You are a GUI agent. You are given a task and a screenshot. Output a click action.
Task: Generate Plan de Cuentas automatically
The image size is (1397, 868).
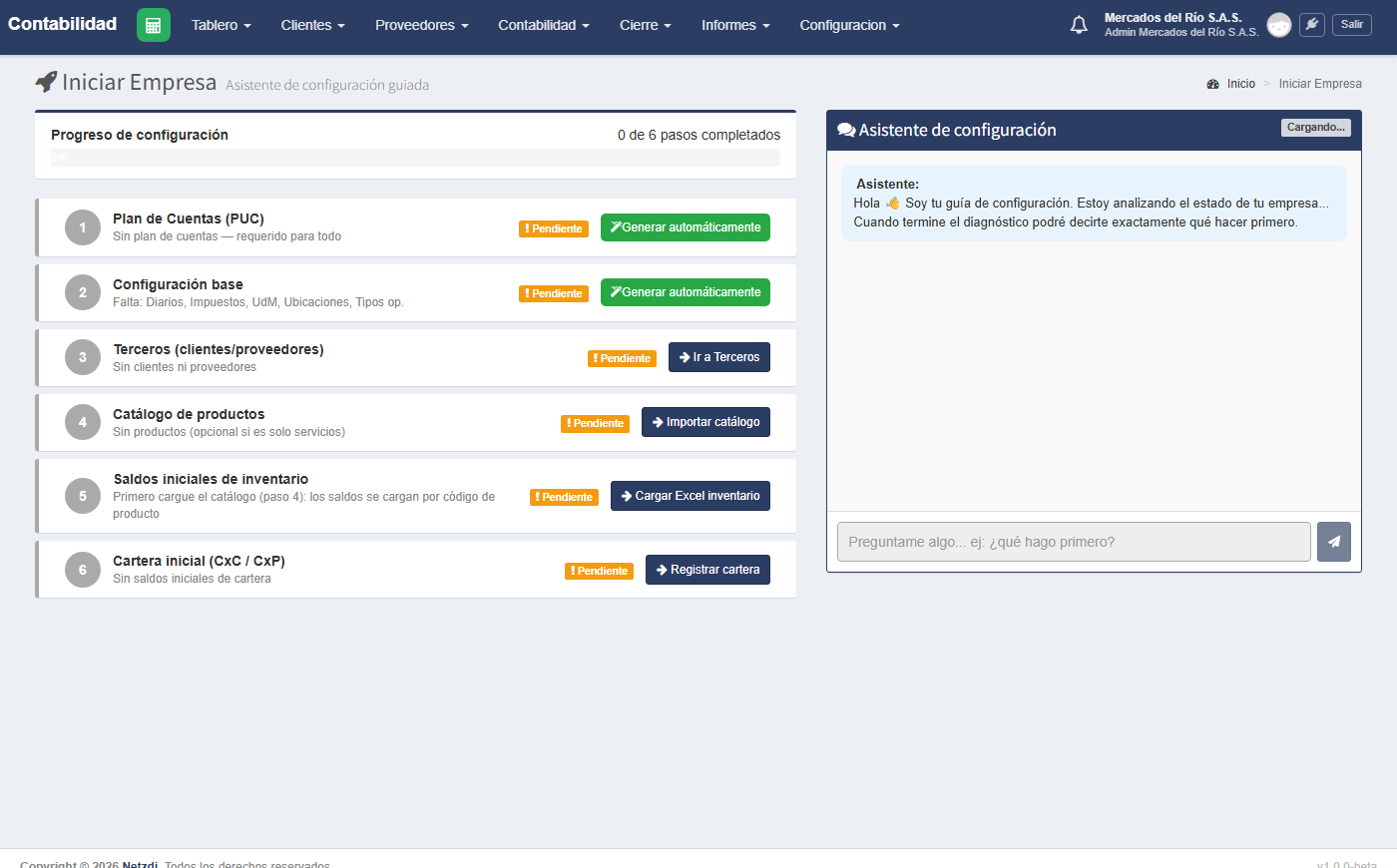[x=686, y=227]
